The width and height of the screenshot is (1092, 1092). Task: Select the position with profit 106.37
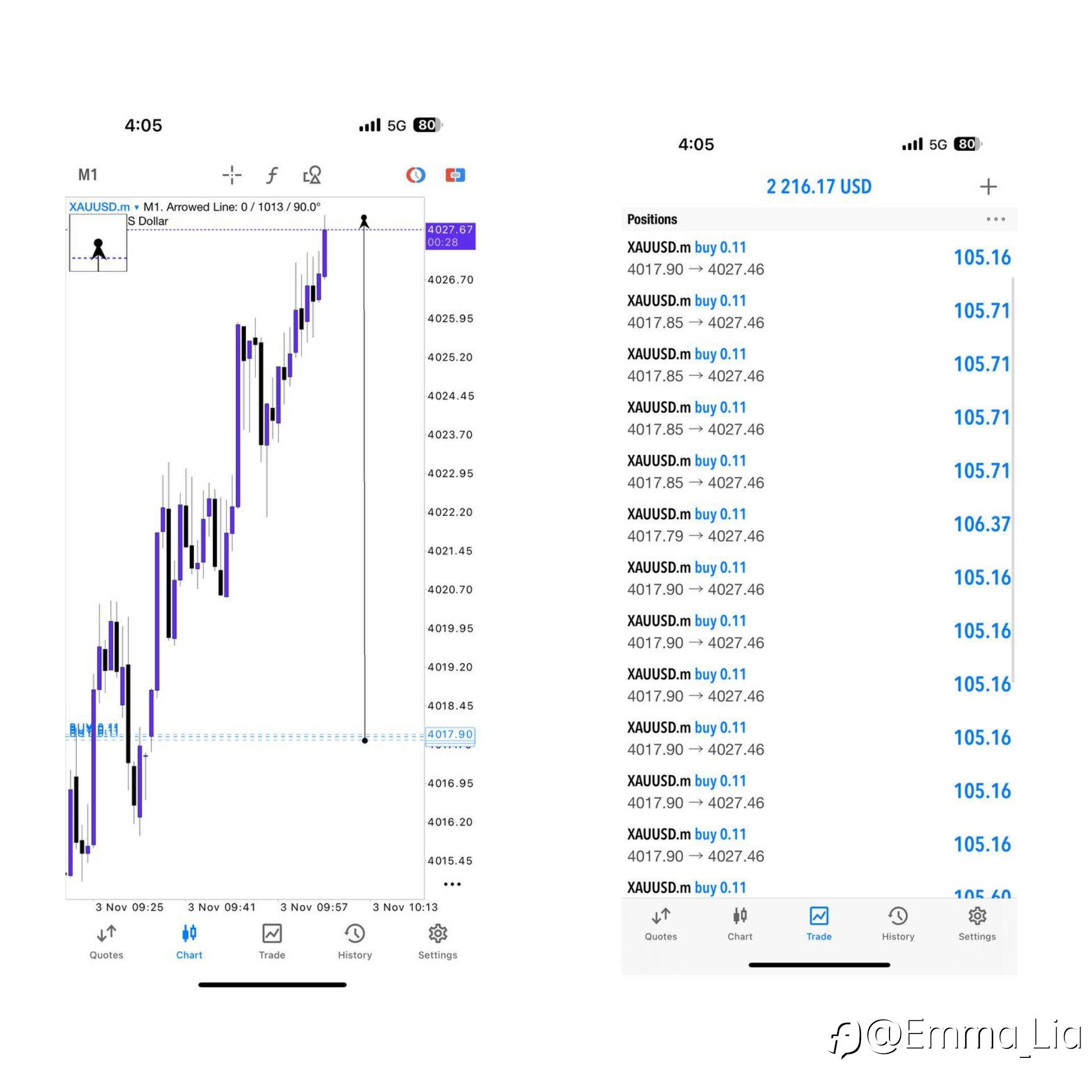[818, 524]
